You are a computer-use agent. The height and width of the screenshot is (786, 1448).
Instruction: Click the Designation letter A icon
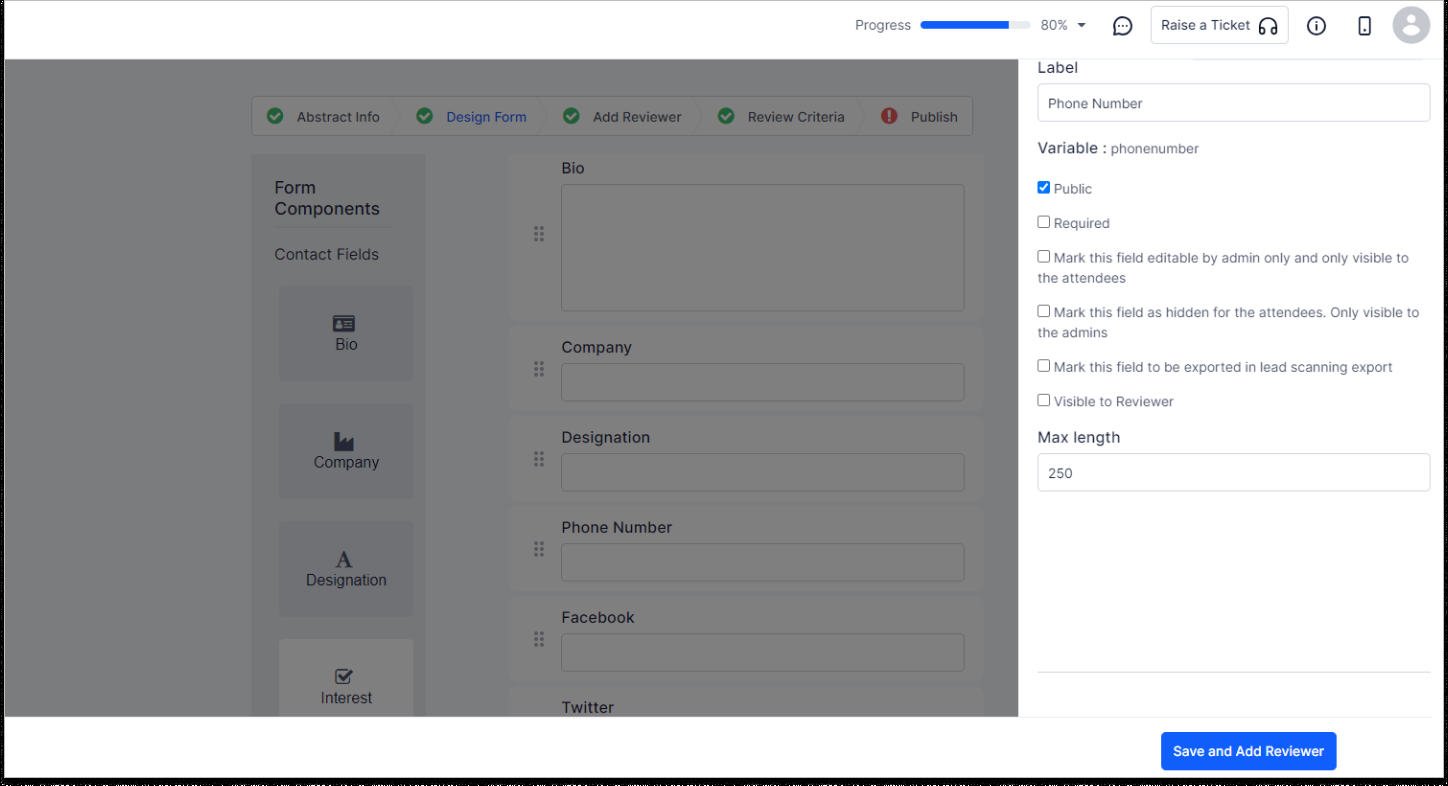(344, 559)
